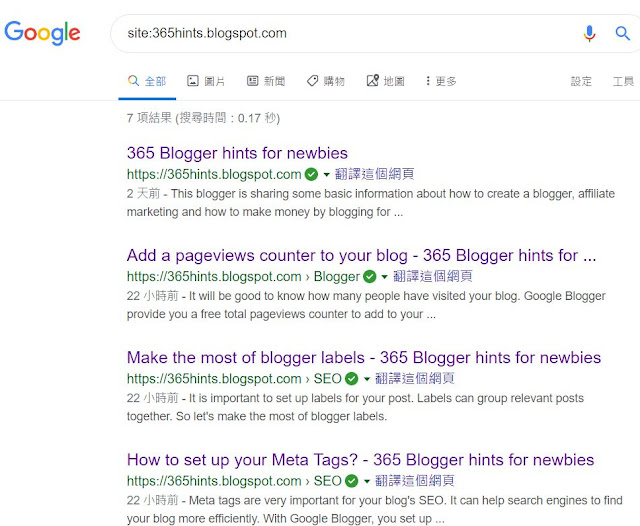Start voice search with microphone icon
This screenshot has width=640, height=526.
(x=589, y=33)
